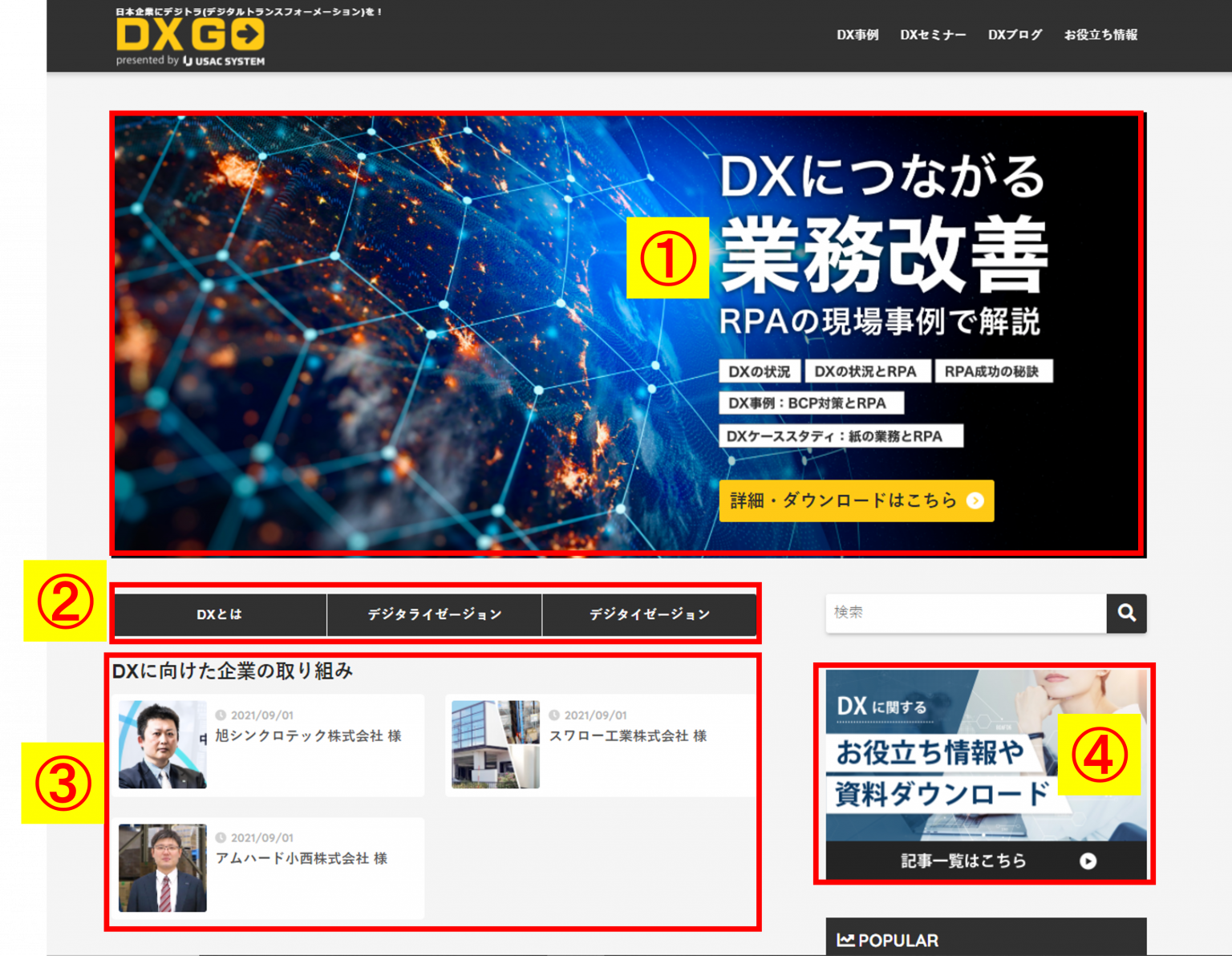Click the アムハード小西 article thumbnail photo
The width and height of the screenshot is (1232, 956).
click(162, 867)
